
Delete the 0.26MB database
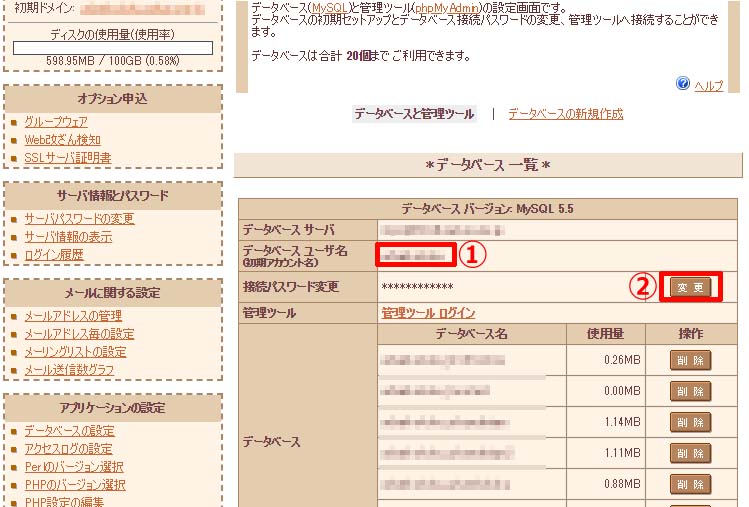[x=690, y=360]
